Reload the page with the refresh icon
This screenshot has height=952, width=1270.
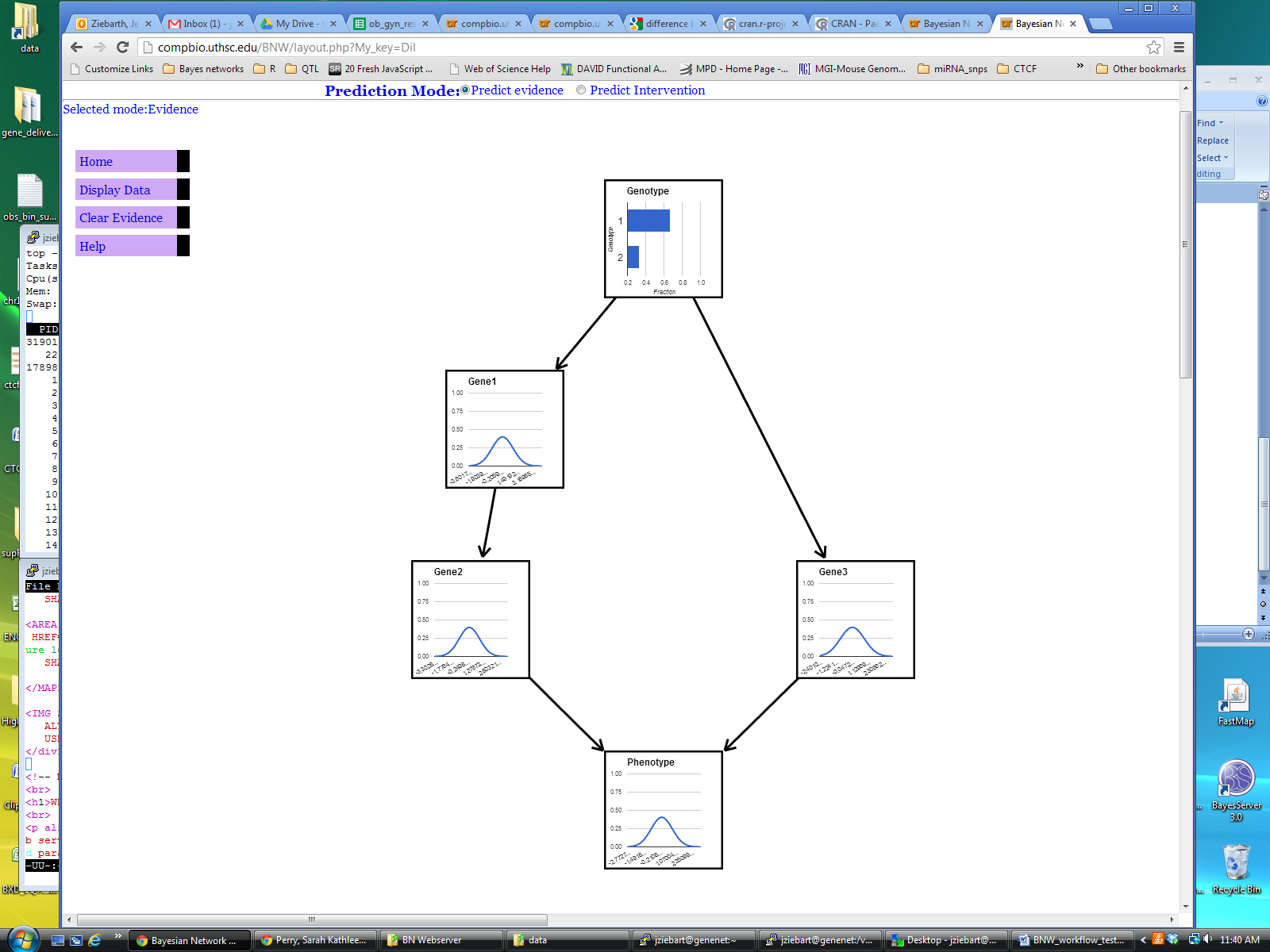coord(122,48)
